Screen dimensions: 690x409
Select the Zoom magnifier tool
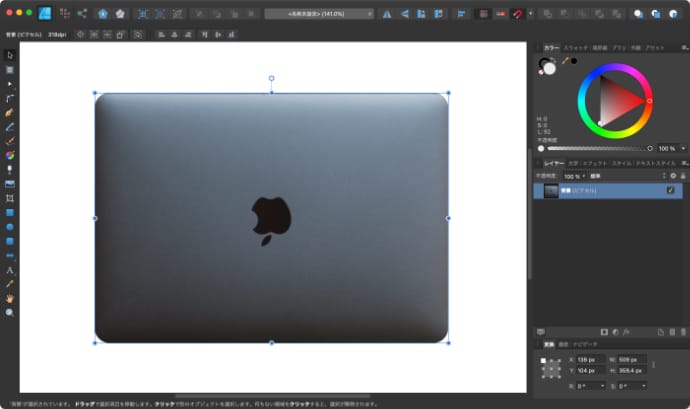[x=10, y=312]
